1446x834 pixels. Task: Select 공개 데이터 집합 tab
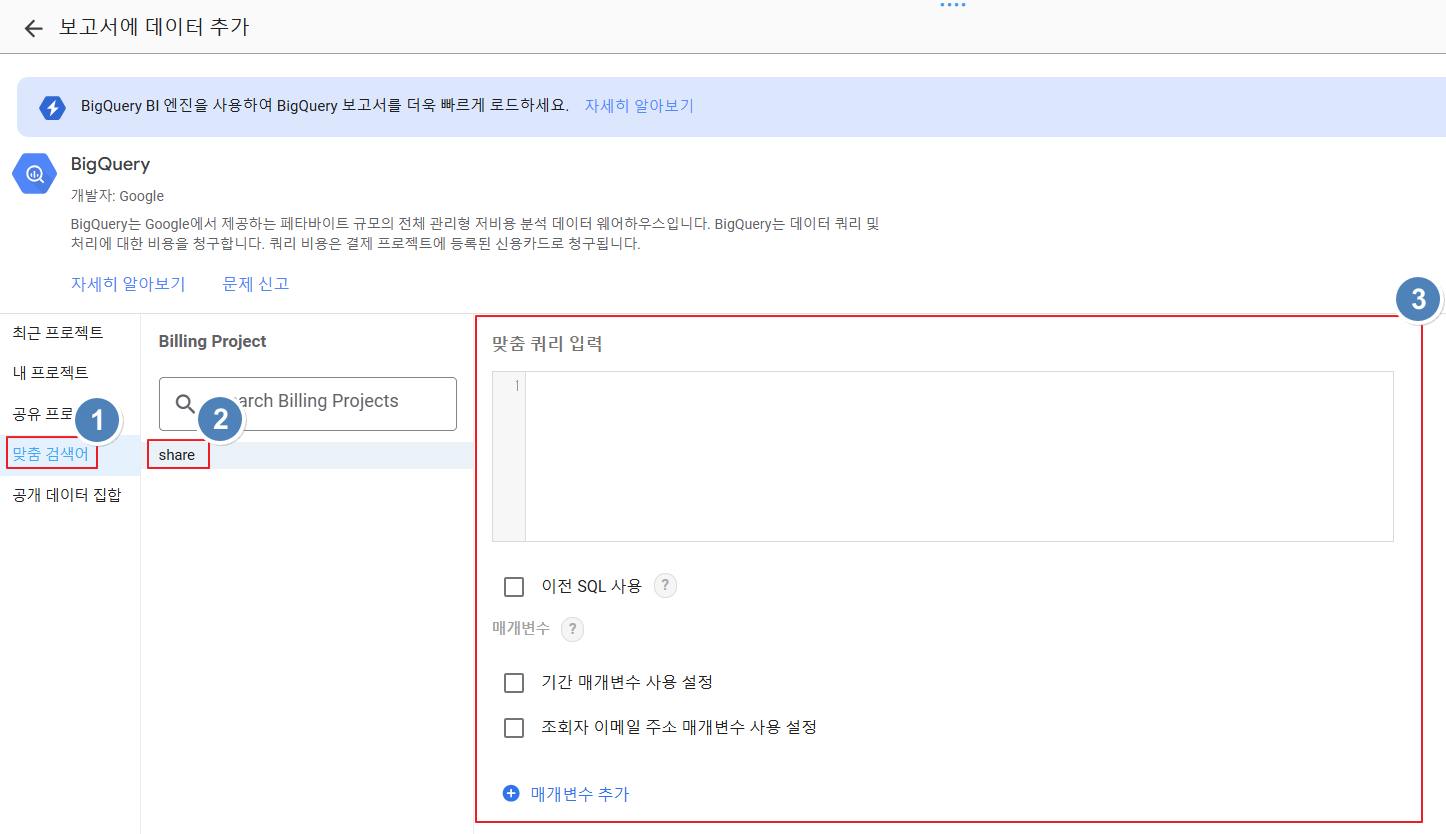click(x=67, y=495)
